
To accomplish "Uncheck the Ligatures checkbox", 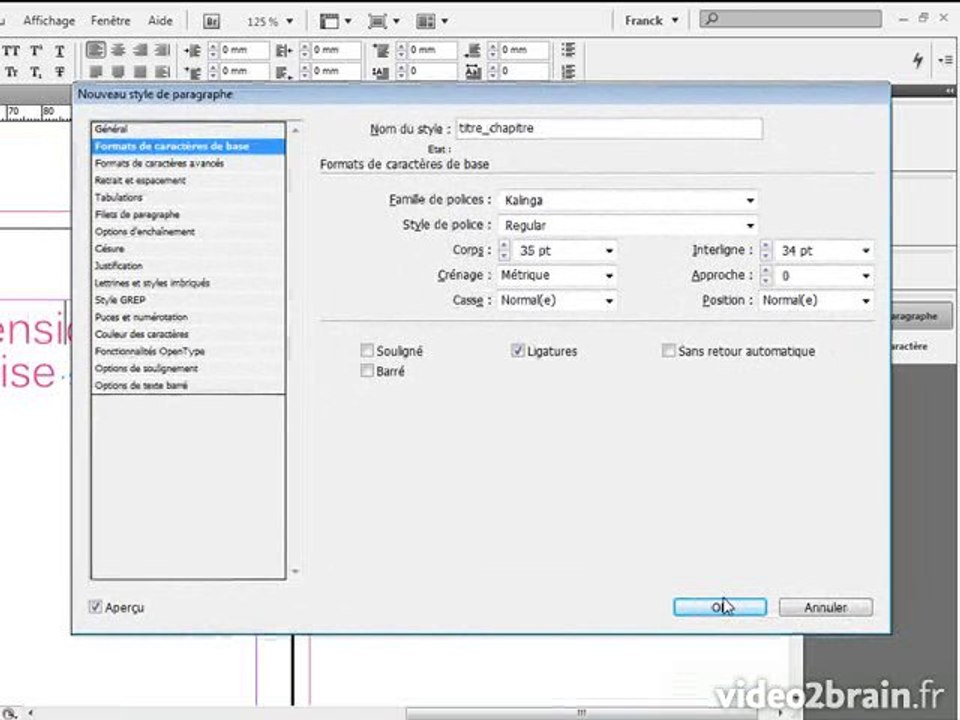I will click(517, 351).
